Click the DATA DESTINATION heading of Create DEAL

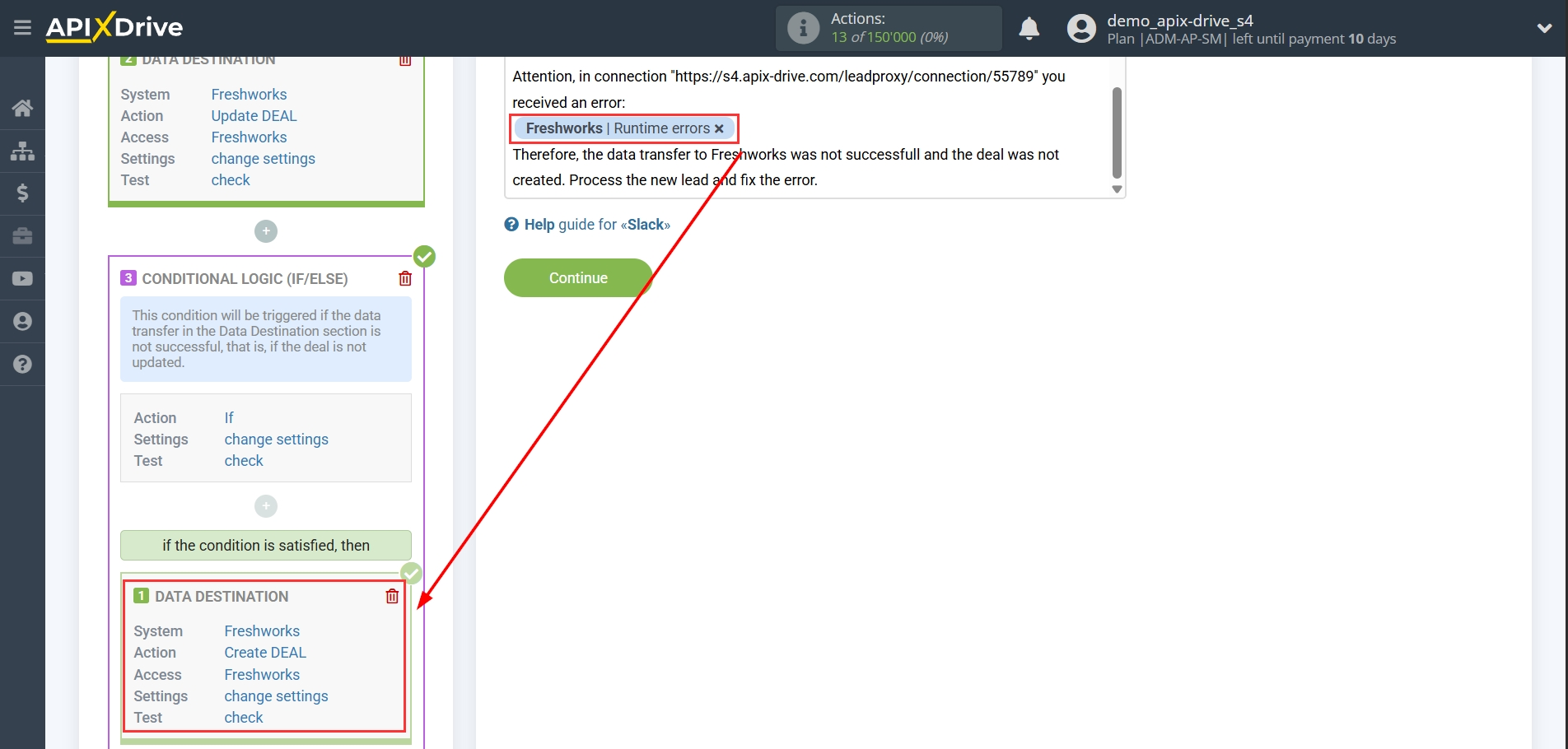pyautogui.click(x=222, y=597)
